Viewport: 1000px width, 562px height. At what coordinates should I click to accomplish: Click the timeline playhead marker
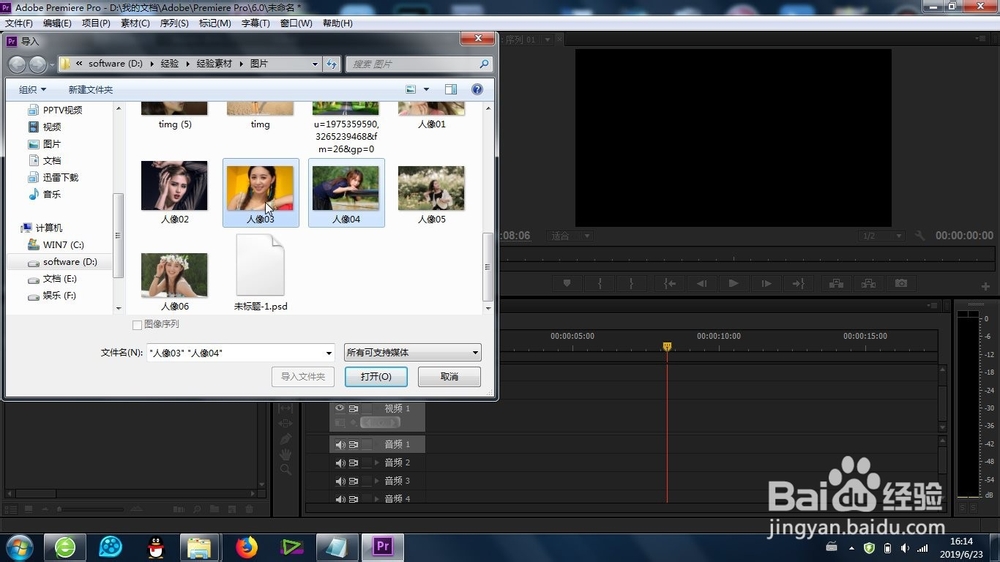[667, 346]
